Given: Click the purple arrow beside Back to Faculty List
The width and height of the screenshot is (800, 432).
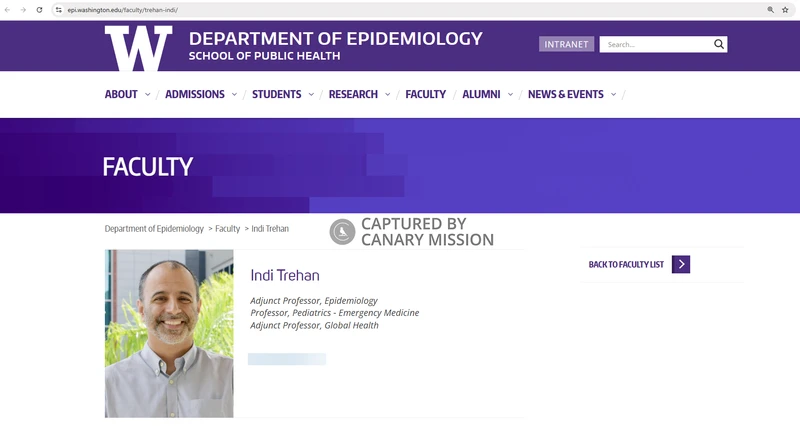Looking at the screenshot, I should point(681,264).
